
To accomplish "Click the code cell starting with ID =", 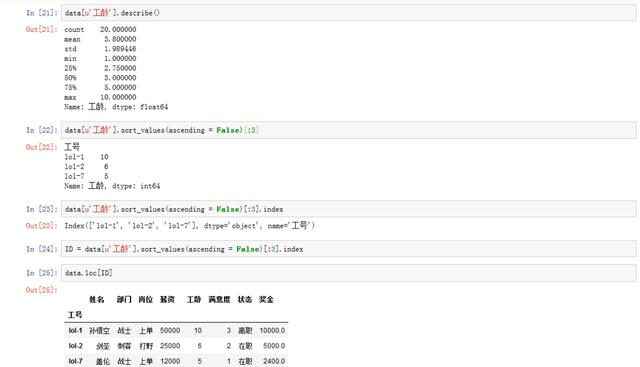I will pyautogui.click(x=348, y=249).
